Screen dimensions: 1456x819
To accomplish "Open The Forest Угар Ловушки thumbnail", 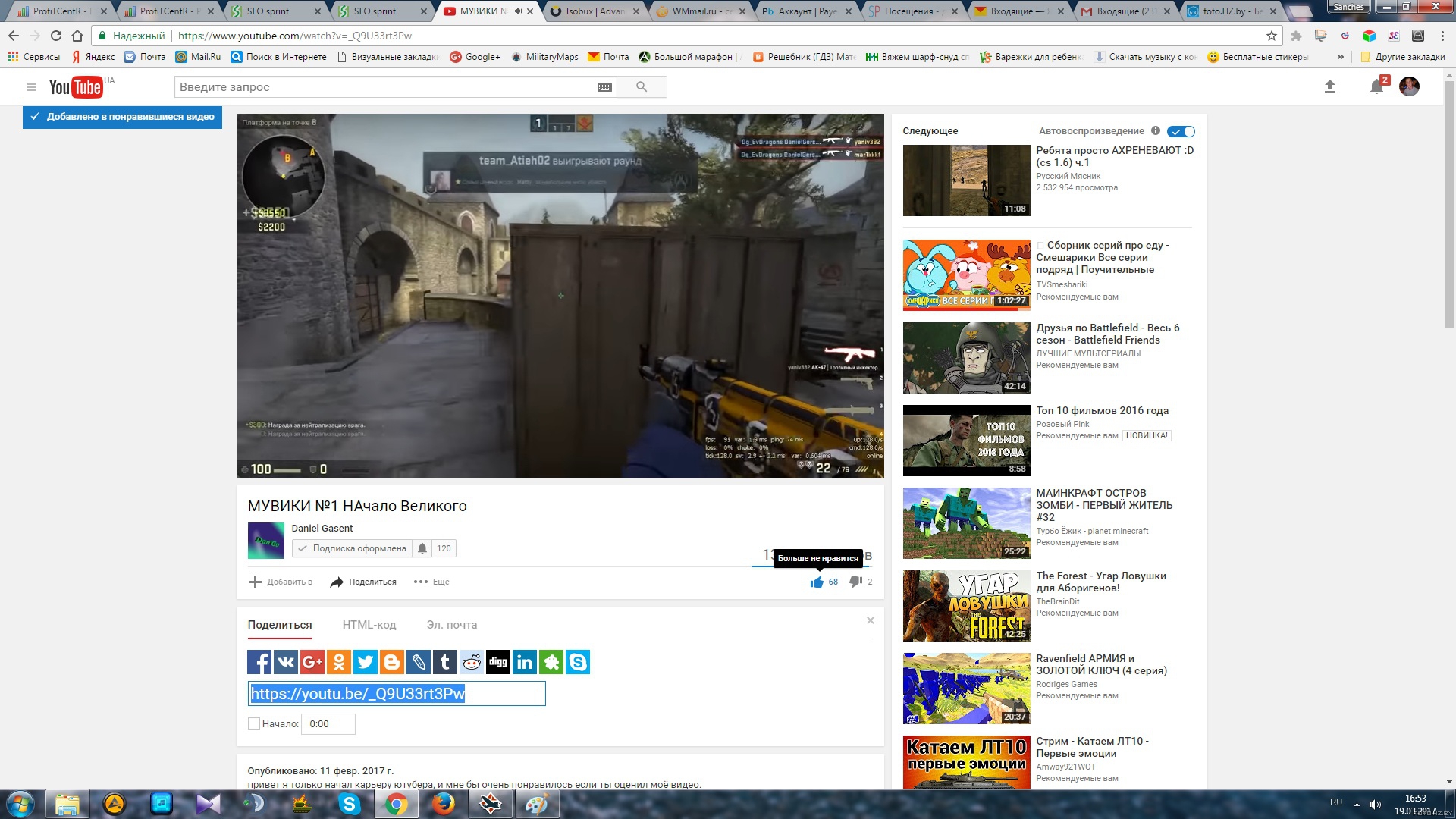I will click(966, 606).
